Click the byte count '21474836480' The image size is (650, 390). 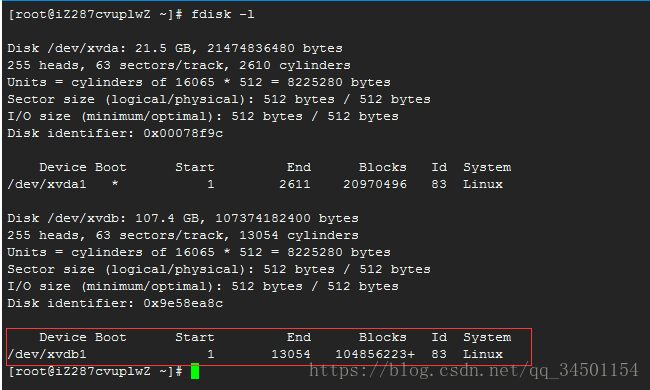(251, 48)
